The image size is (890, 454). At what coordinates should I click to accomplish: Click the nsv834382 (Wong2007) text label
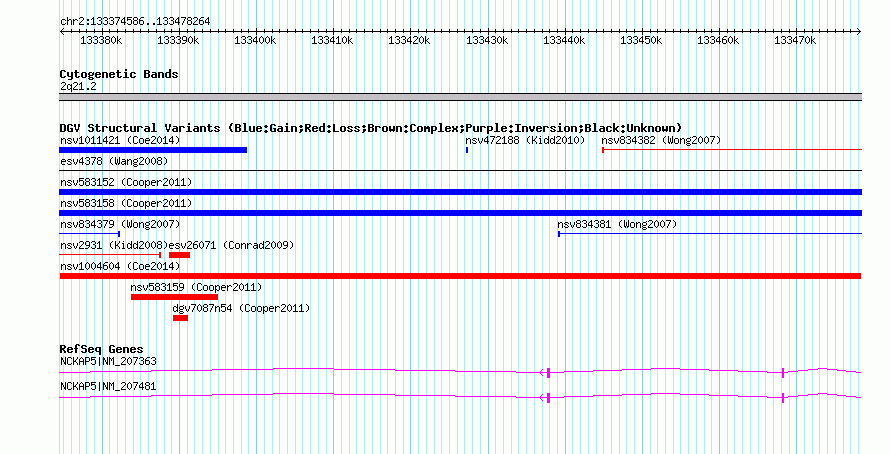661,140
